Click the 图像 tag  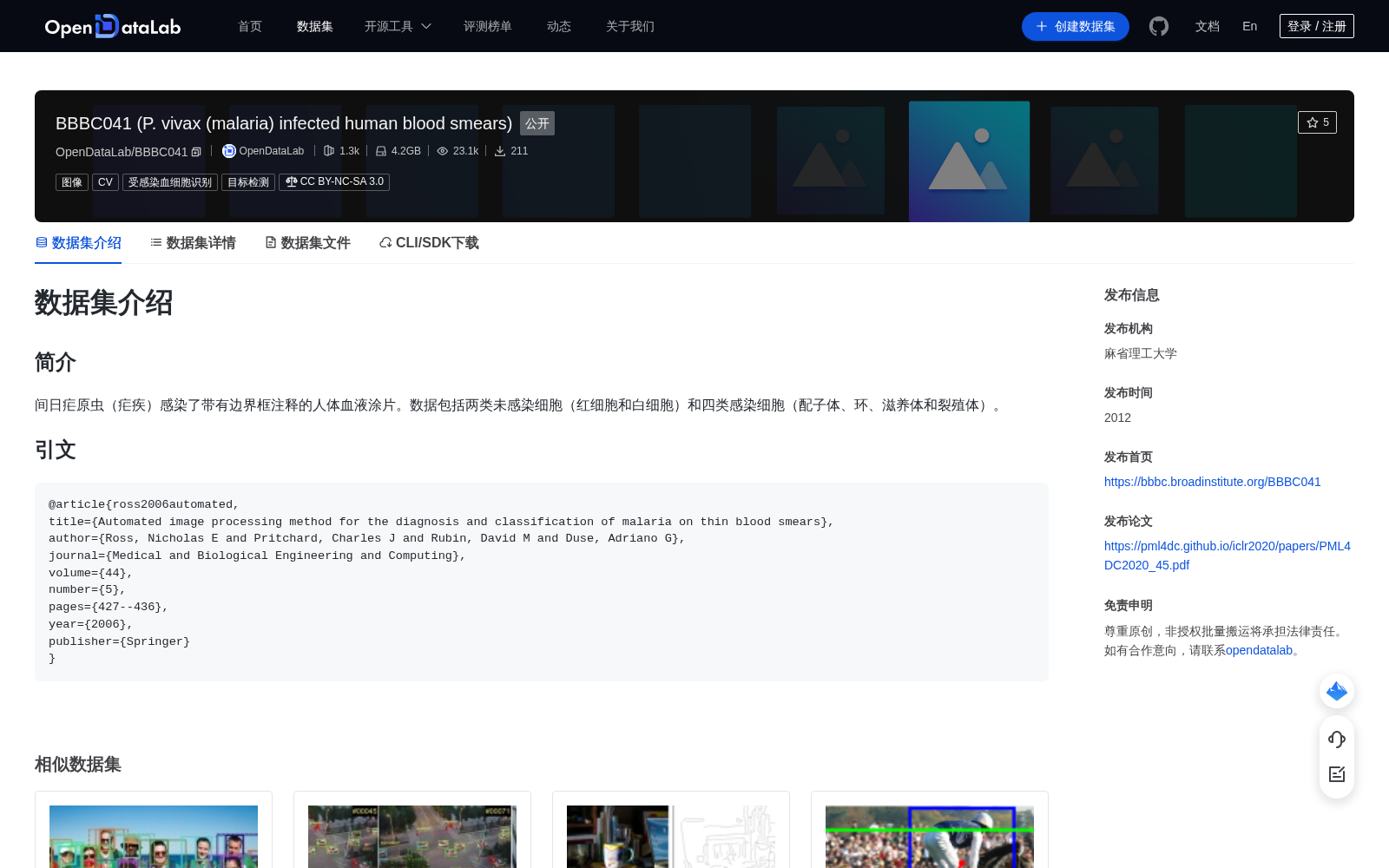[x=72, y=182]
